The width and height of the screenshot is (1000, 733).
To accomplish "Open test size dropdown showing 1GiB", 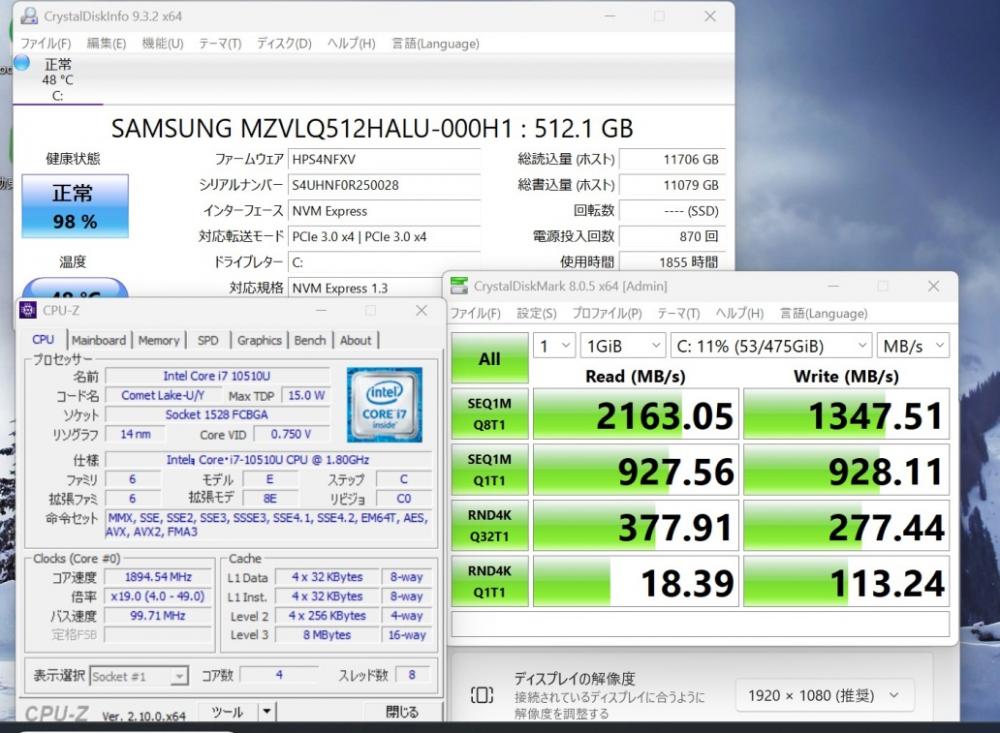I will click(622, 346).
